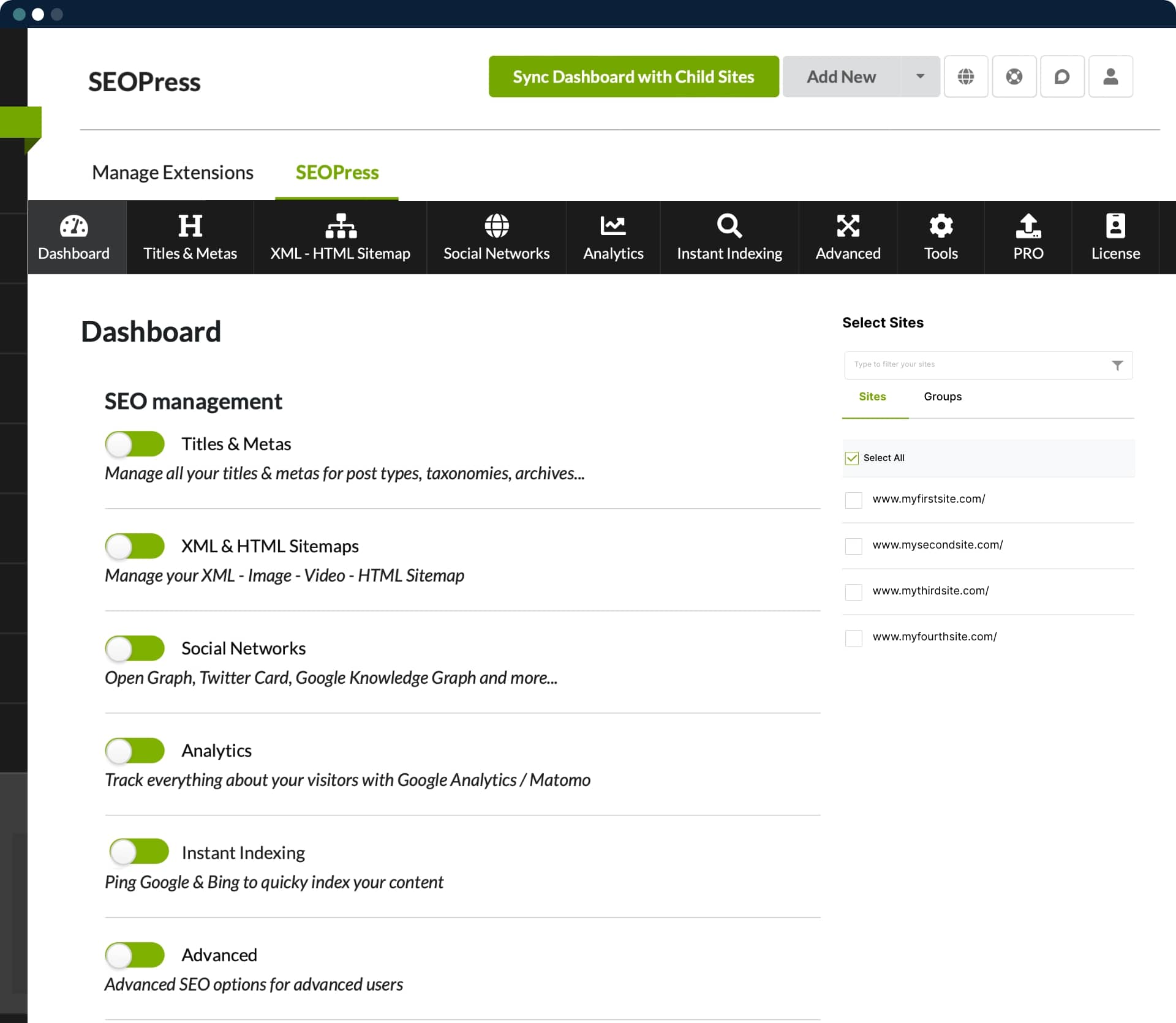This screenshot has width=1176, height=1023.
Task: Click the www.myfirstsite.com/ site name
Action: point(929,499)
